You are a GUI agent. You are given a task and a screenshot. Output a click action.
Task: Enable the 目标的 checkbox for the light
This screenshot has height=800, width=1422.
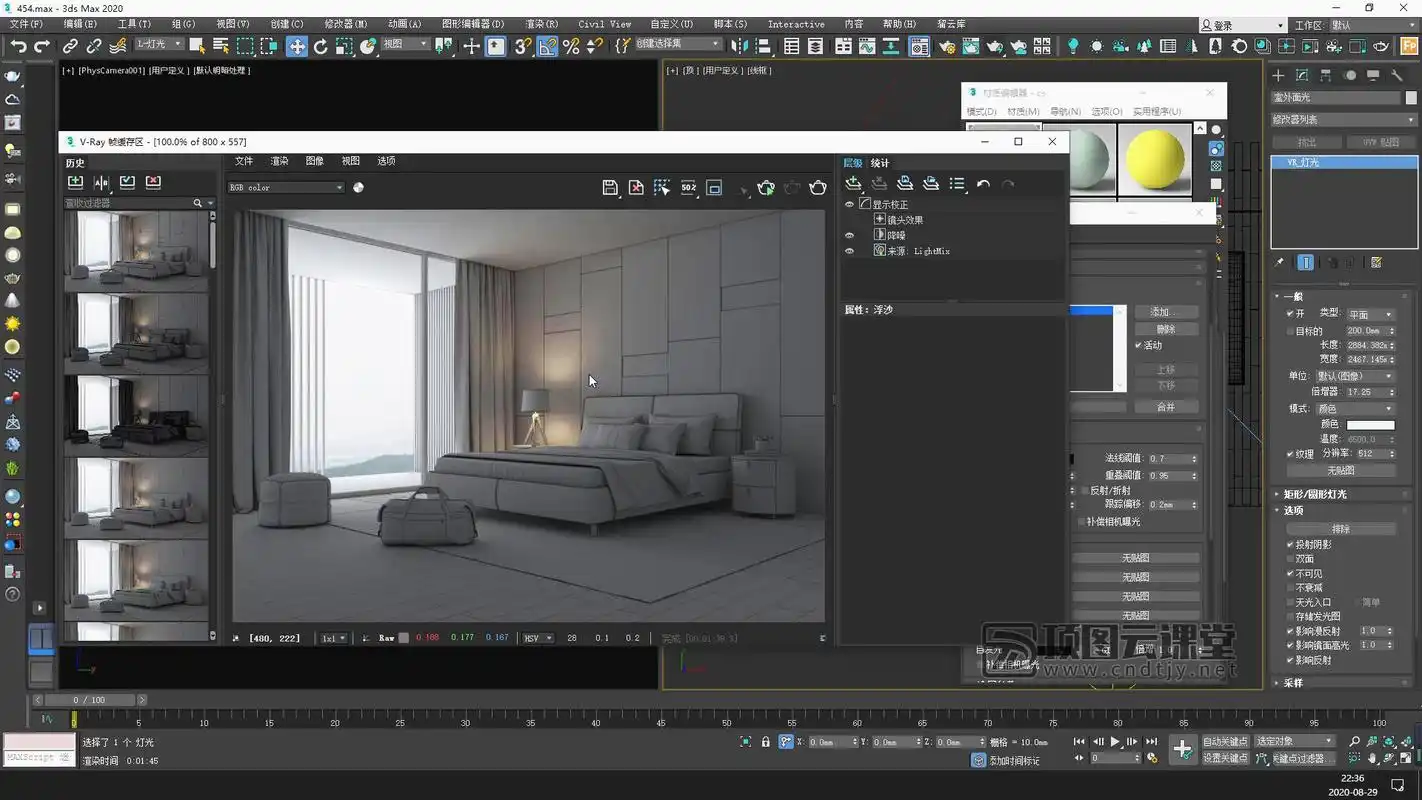pyautogui.click(x=1288, y=330)
